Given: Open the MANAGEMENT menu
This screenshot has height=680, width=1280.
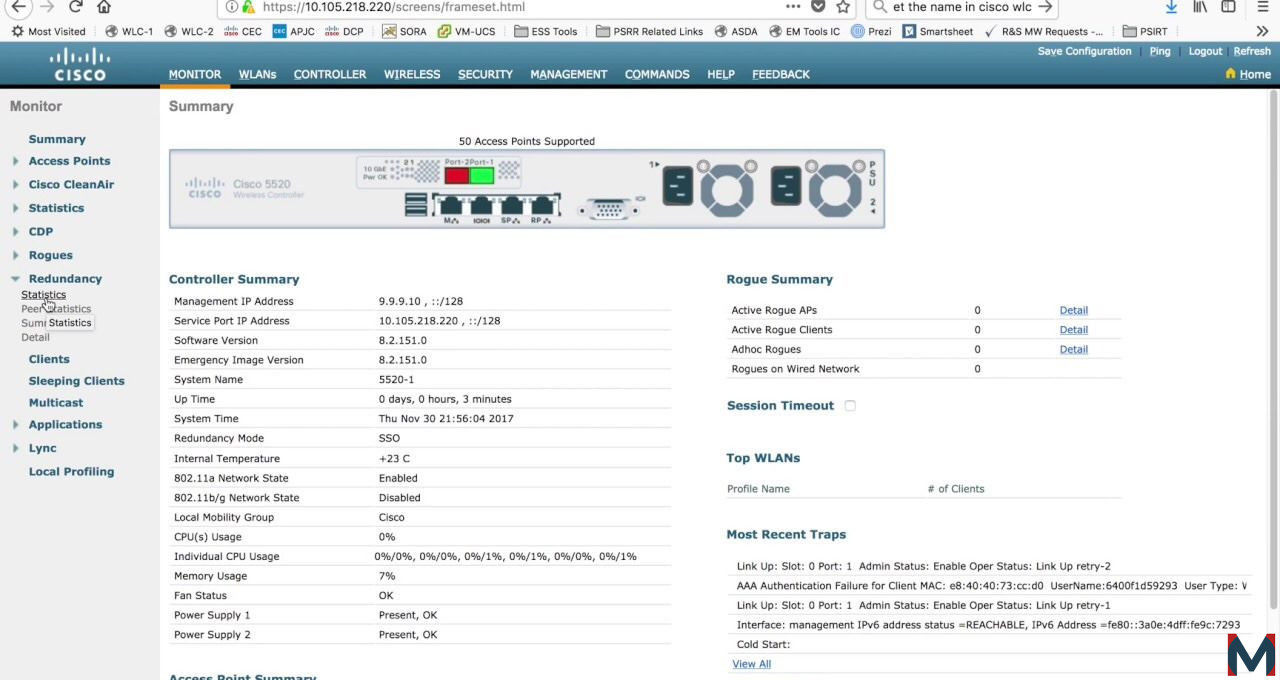Looking at the screenshot, I should tap(569, 74).
